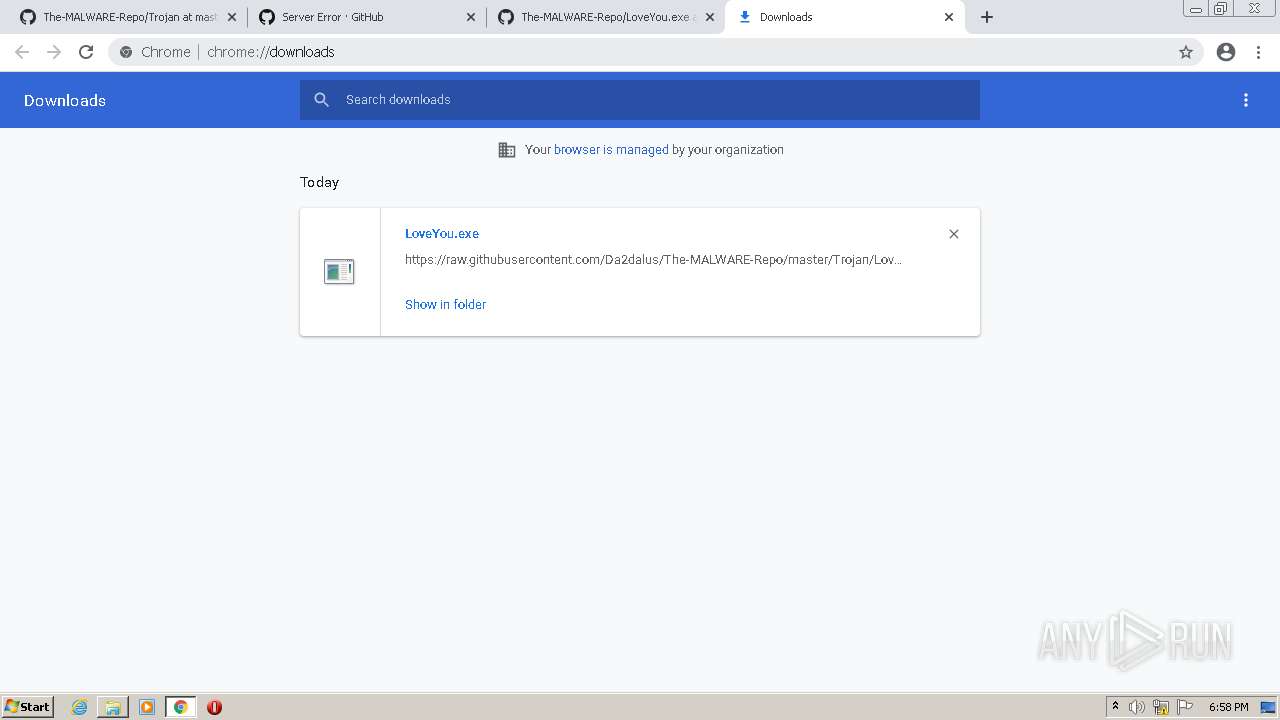This screenshot has height=720, width=1280.
Task: Reload the downloads page
Action: point(86,52)
